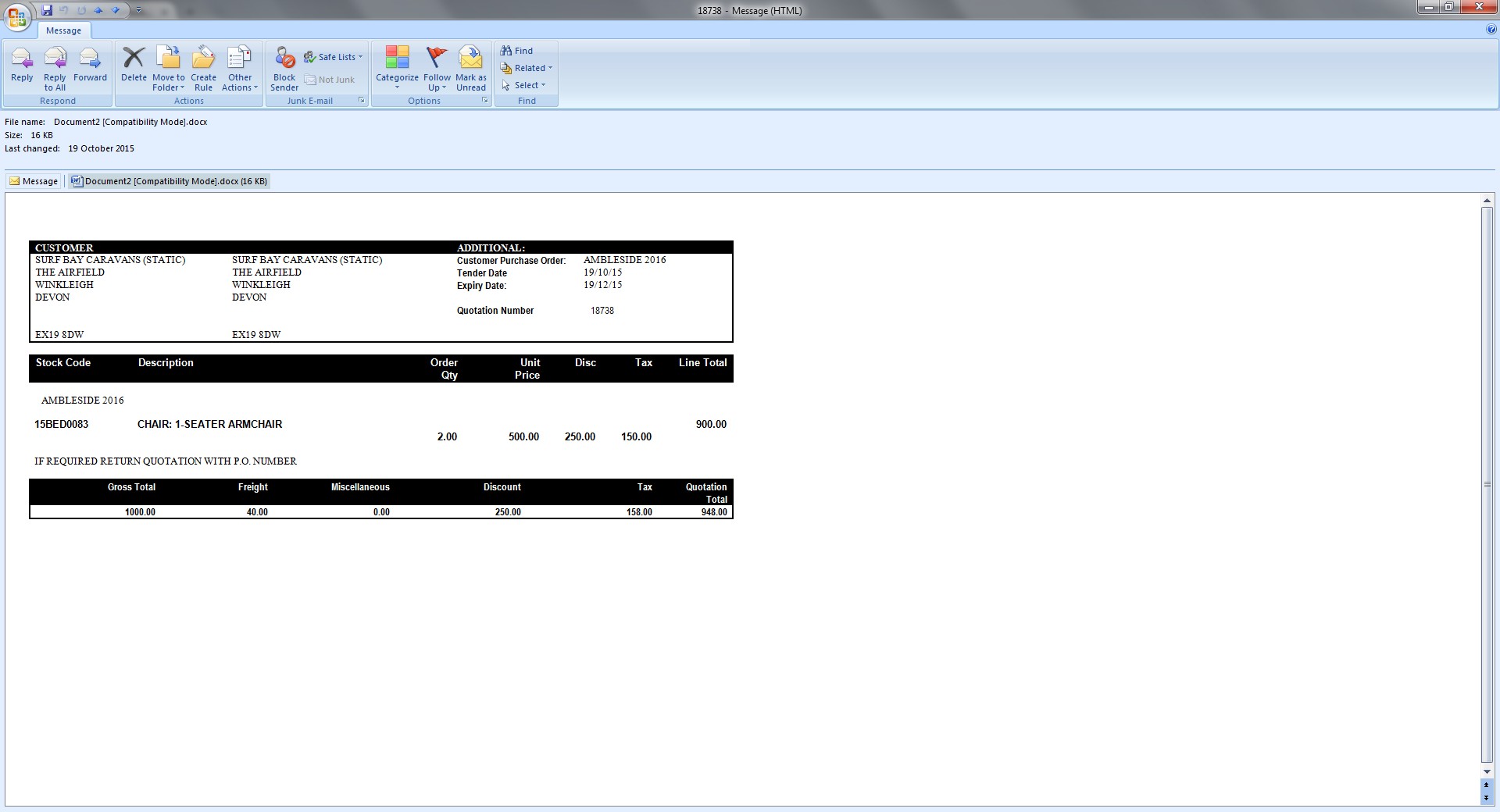Show the Document2 docx attachment preview
This screenshot has height=812, width=1500.
point(169,181)
